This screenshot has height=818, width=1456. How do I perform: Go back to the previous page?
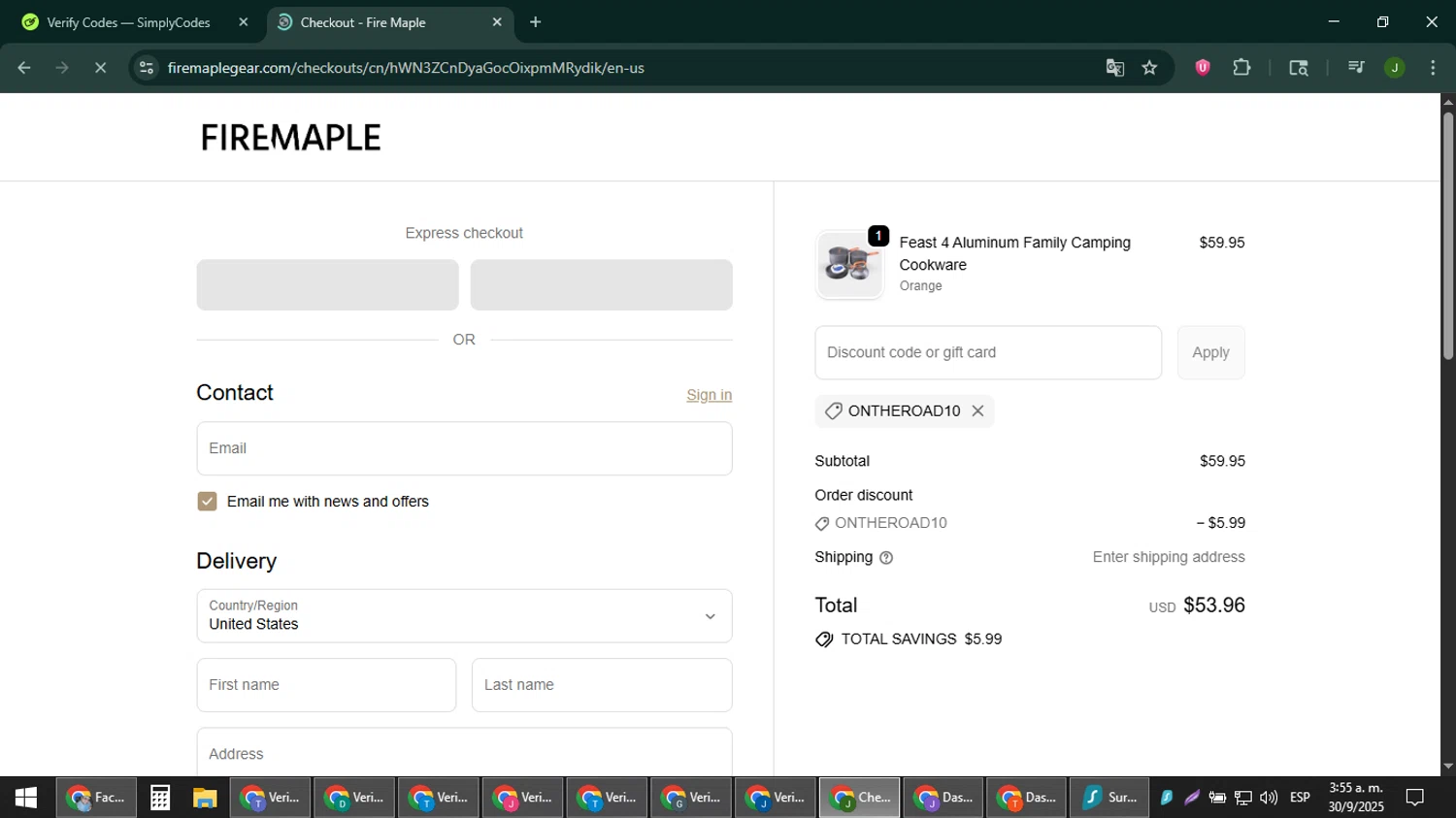pyautogui.click(x=24, y=68)
